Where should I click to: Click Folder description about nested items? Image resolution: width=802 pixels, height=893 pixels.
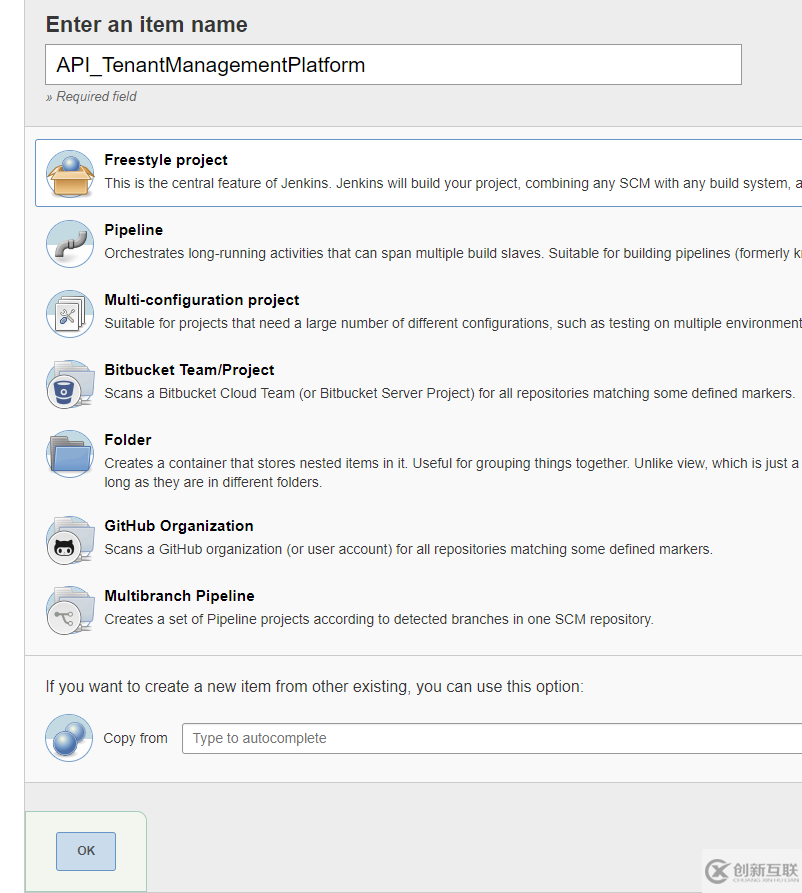coord(453,473)
